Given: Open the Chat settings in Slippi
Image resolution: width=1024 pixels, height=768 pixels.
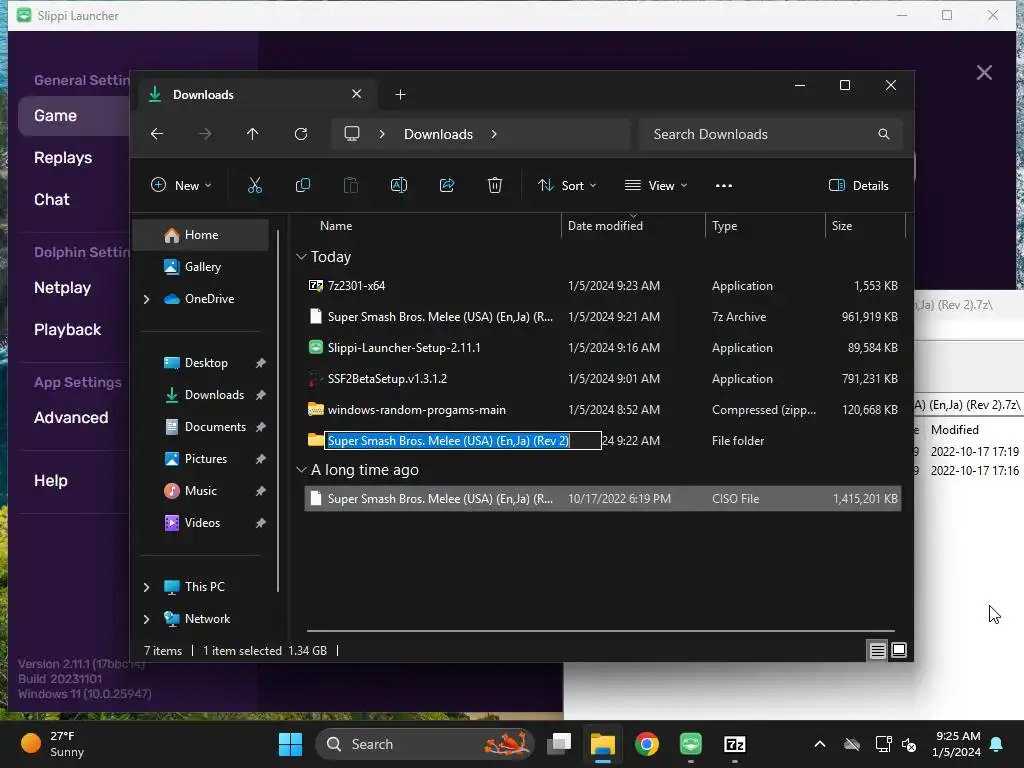Looking at the screenshot, I should [x=52, y=199].
